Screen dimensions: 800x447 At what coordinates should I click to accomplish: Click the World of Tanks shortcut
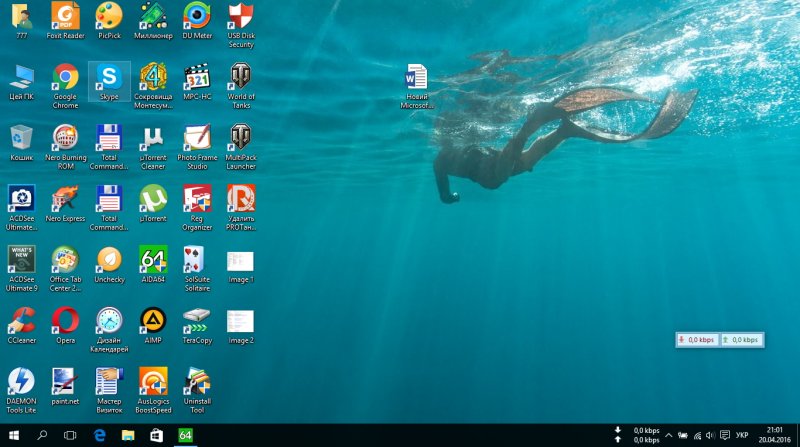[240, 78]
